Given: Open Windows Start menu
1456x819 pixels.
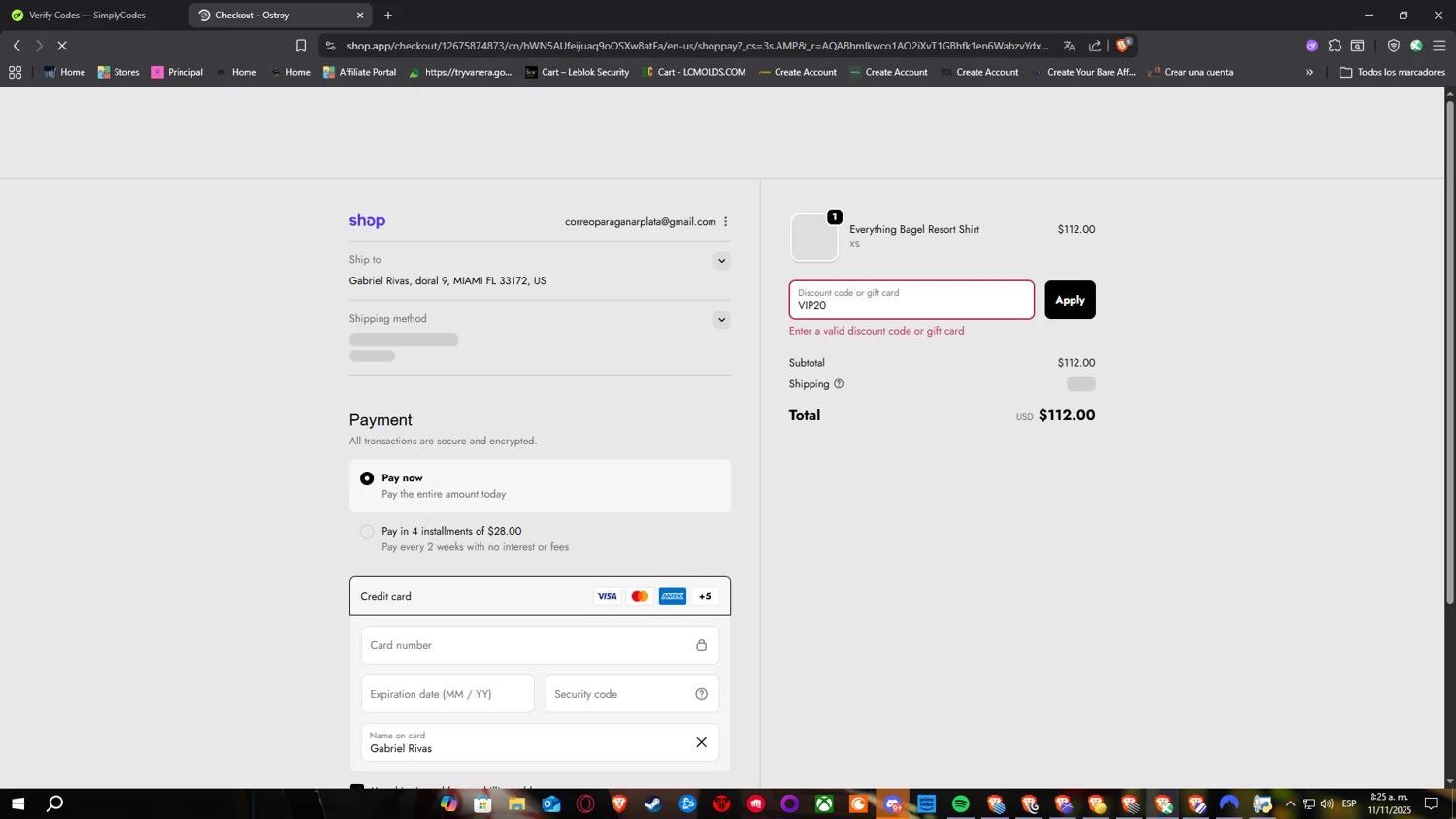Looking at the screenshot, I should (17, 803).
